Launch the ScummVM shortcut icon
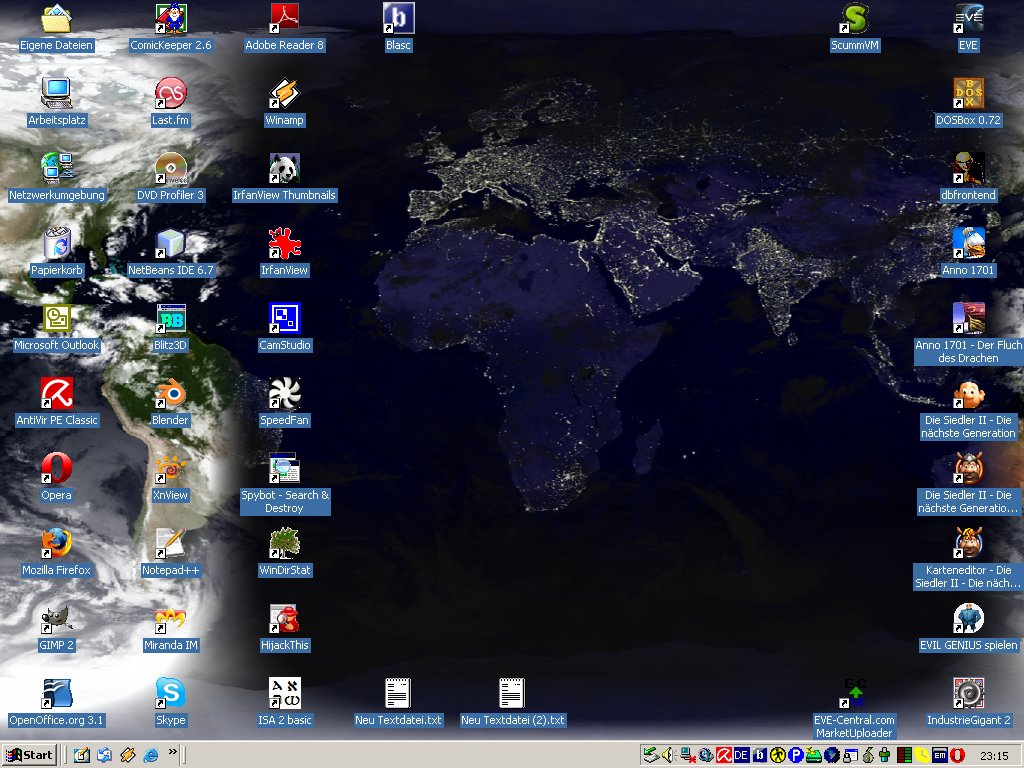 point(855,19)
